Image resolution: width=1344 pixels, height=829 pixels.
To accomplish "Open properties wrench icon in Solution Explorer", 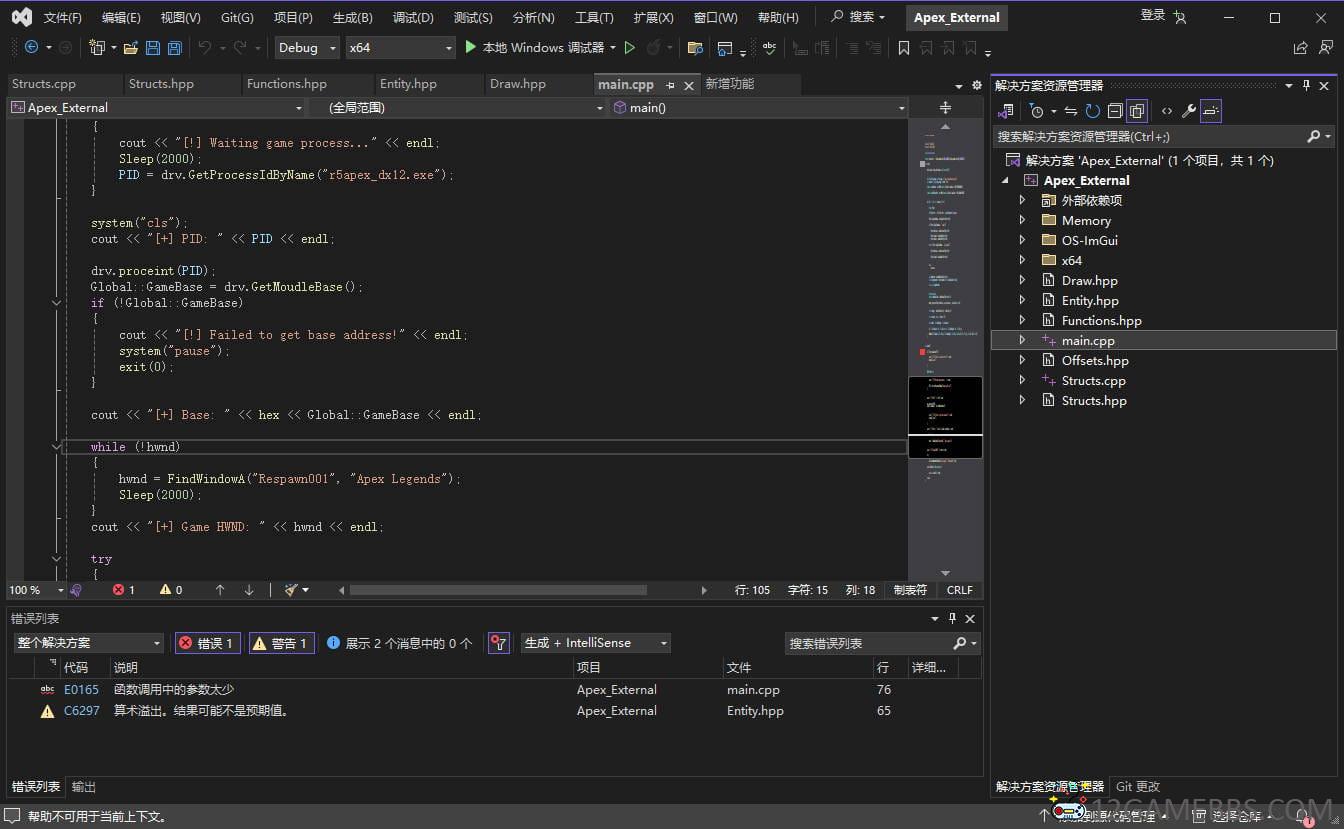I will 1188,111.
